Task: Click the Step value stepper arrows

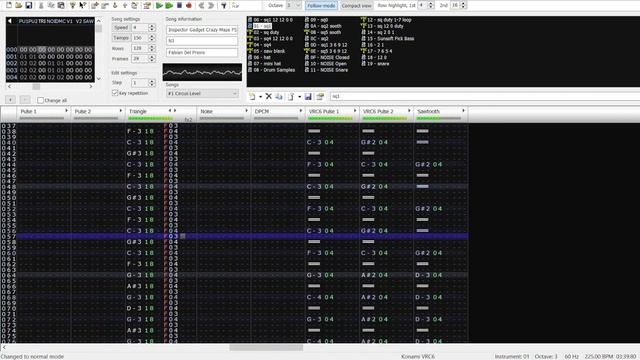Action: click(152, 83)
